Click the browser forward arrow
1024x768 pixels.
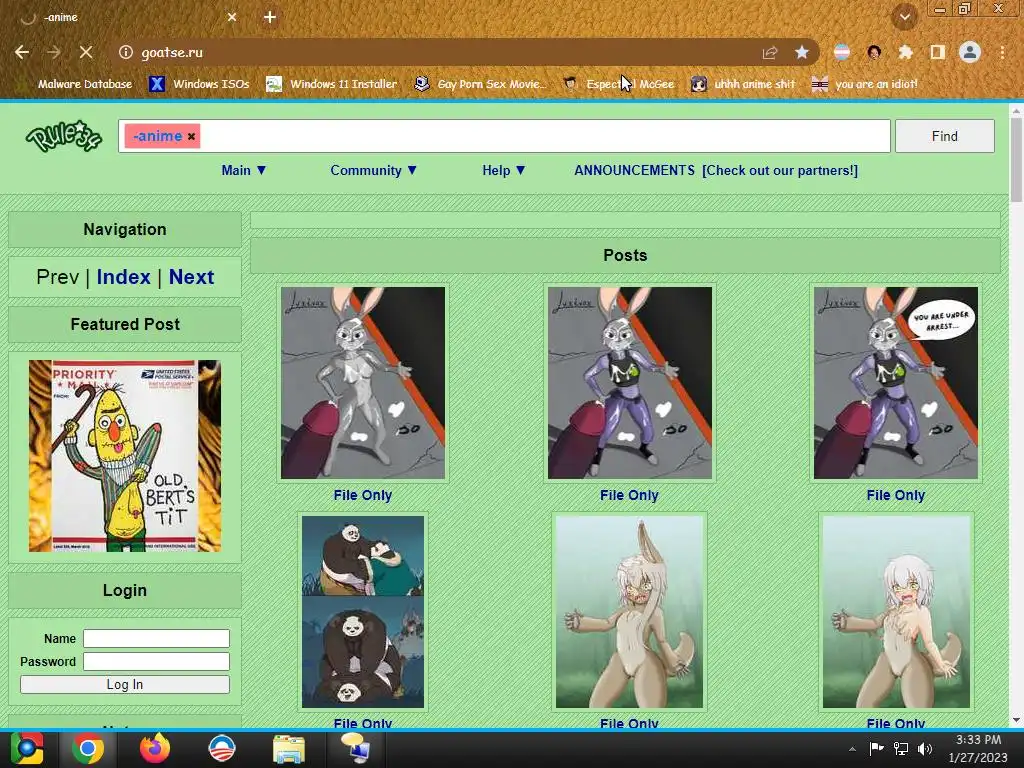[54, 52]
